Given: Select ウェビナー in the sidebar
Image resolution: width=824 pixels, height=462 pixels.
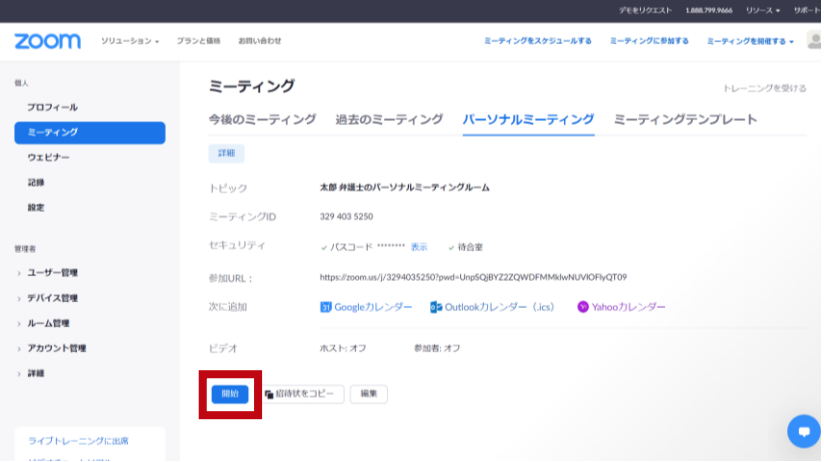Looking at the screenshot, I should pos(49,157).
